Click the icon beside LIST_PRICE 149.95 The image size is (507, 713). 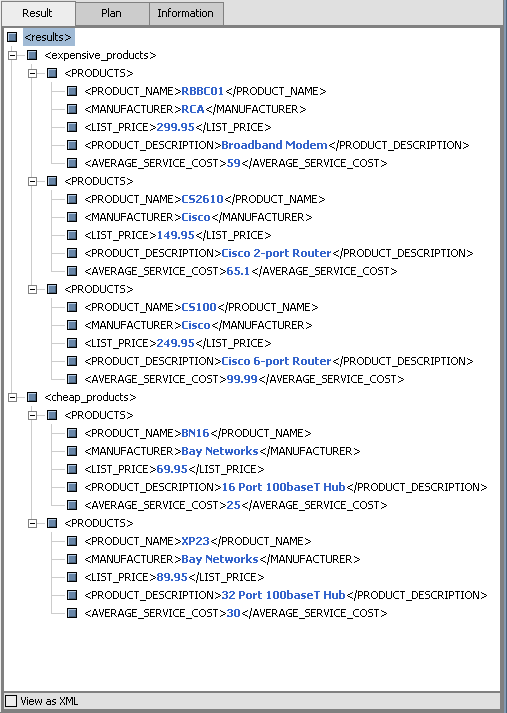[72, 235]
